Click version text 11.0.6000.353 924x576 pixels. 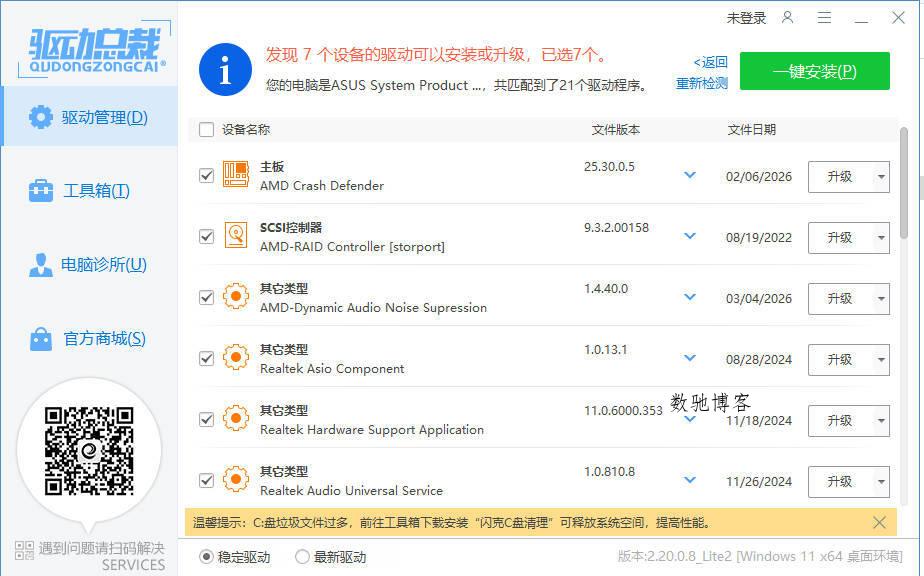tap(623, 411)
